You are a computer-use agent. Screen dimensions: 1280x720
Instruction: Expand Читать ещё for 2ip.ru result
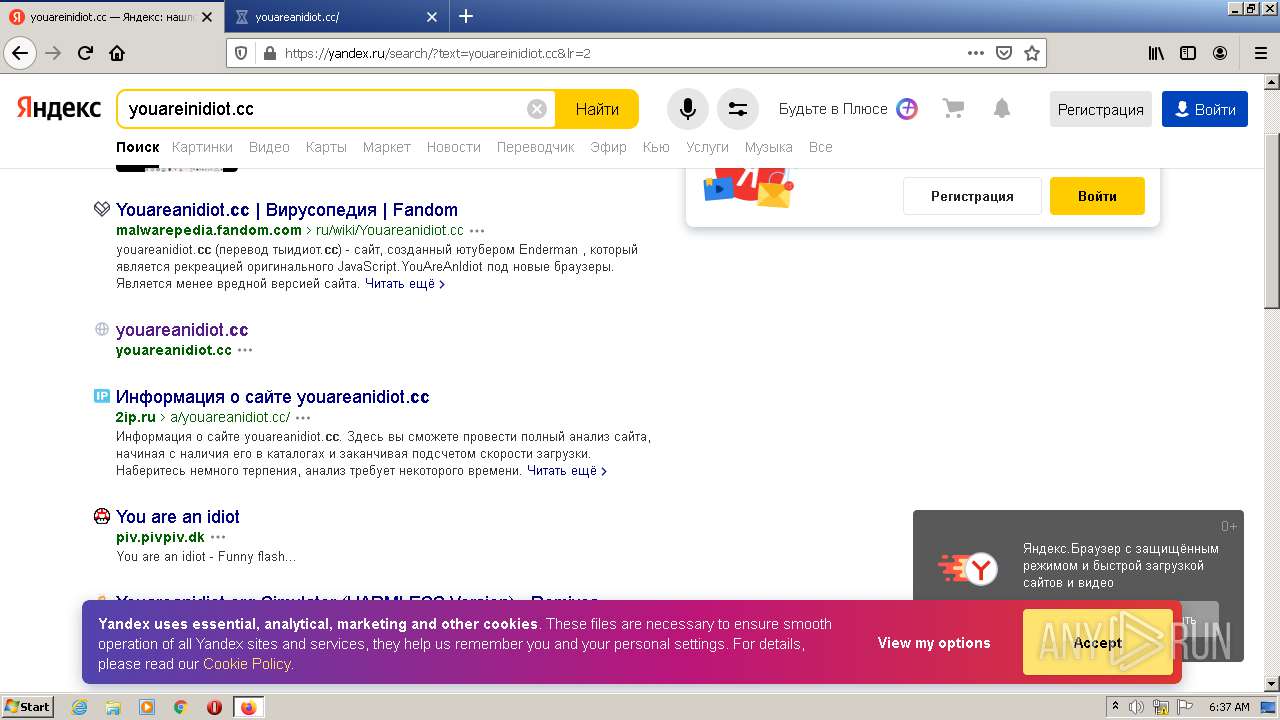[567, 471]
